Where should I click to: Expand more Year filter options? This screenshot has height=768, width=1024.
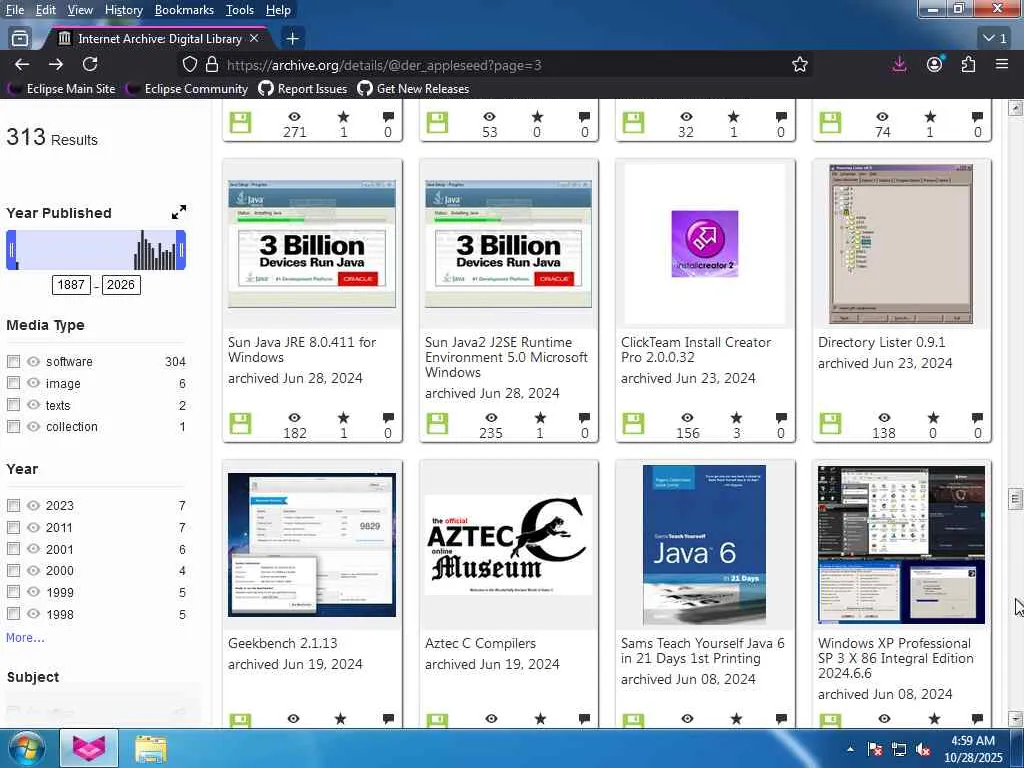[x=25, y=637]
